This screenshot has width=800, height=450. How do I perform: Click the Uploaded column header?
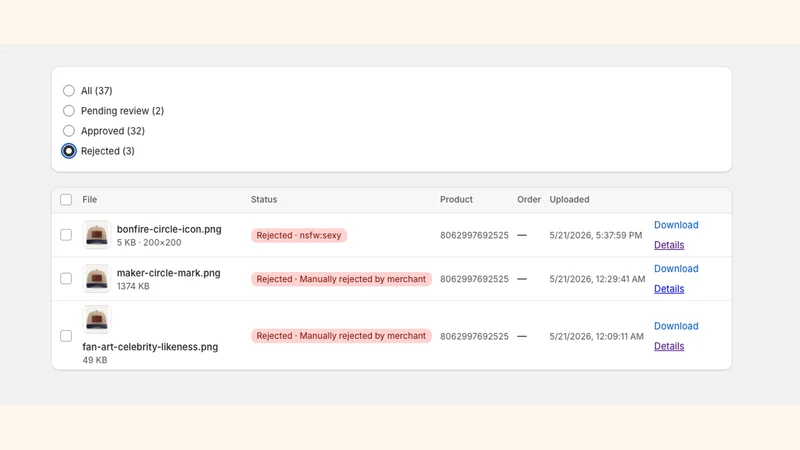click(x=569, y=199)
